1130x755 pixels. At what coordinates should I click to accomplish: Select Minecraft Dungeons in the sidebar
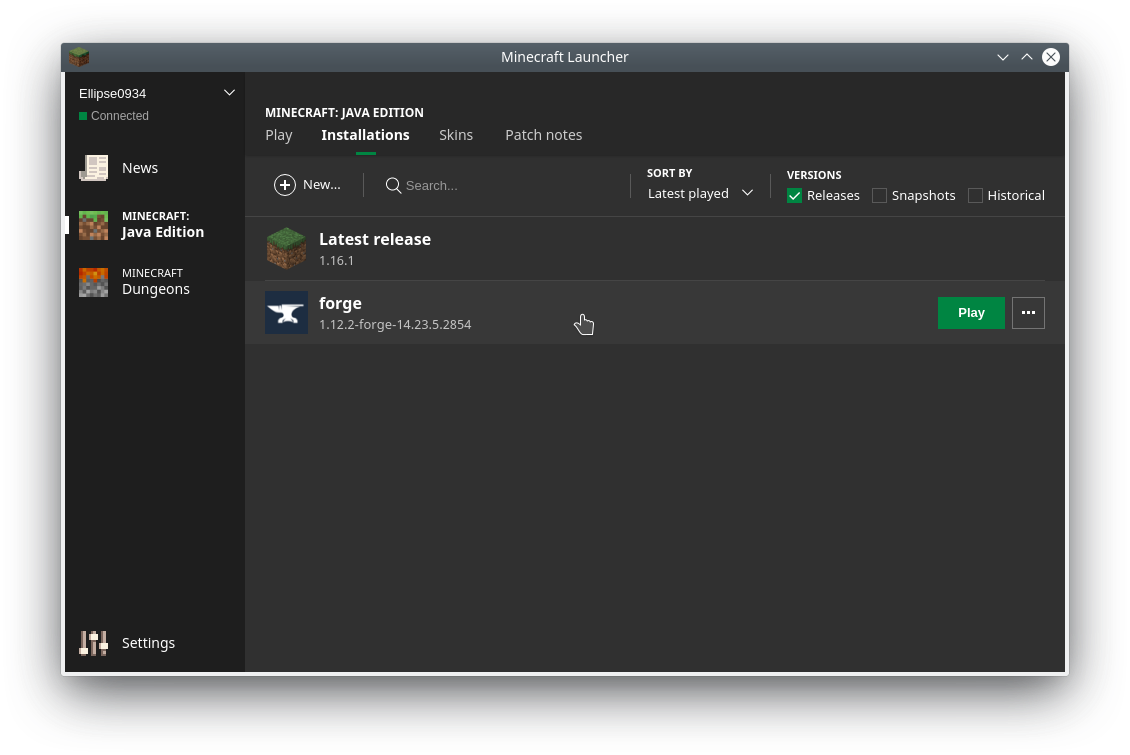[x=155, y=282]
